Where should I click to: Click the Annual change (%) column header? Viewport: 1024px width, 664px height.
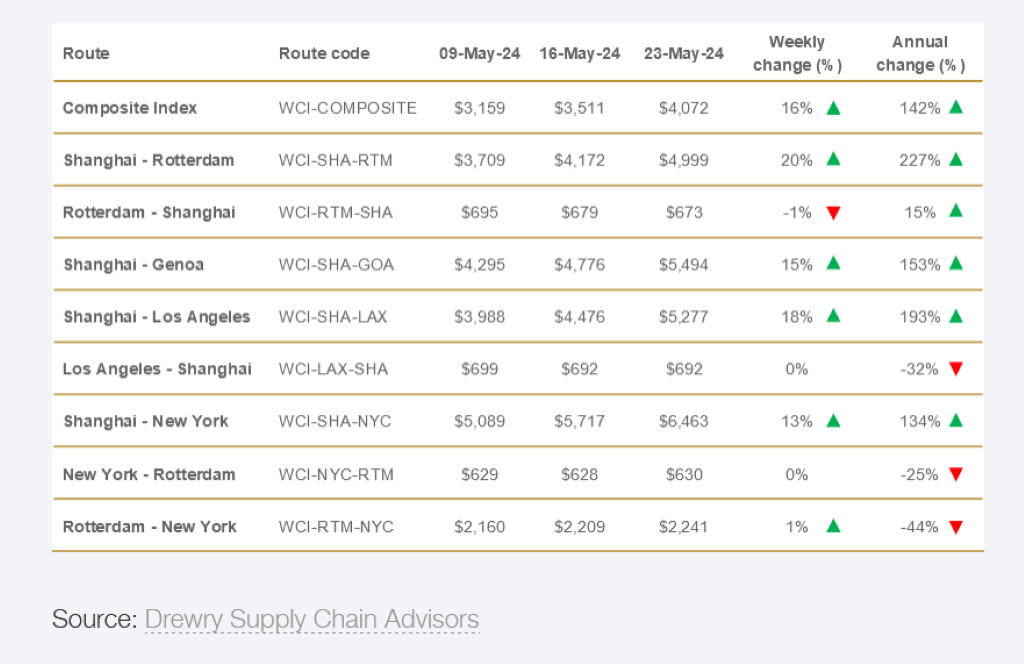pos(920,54)
